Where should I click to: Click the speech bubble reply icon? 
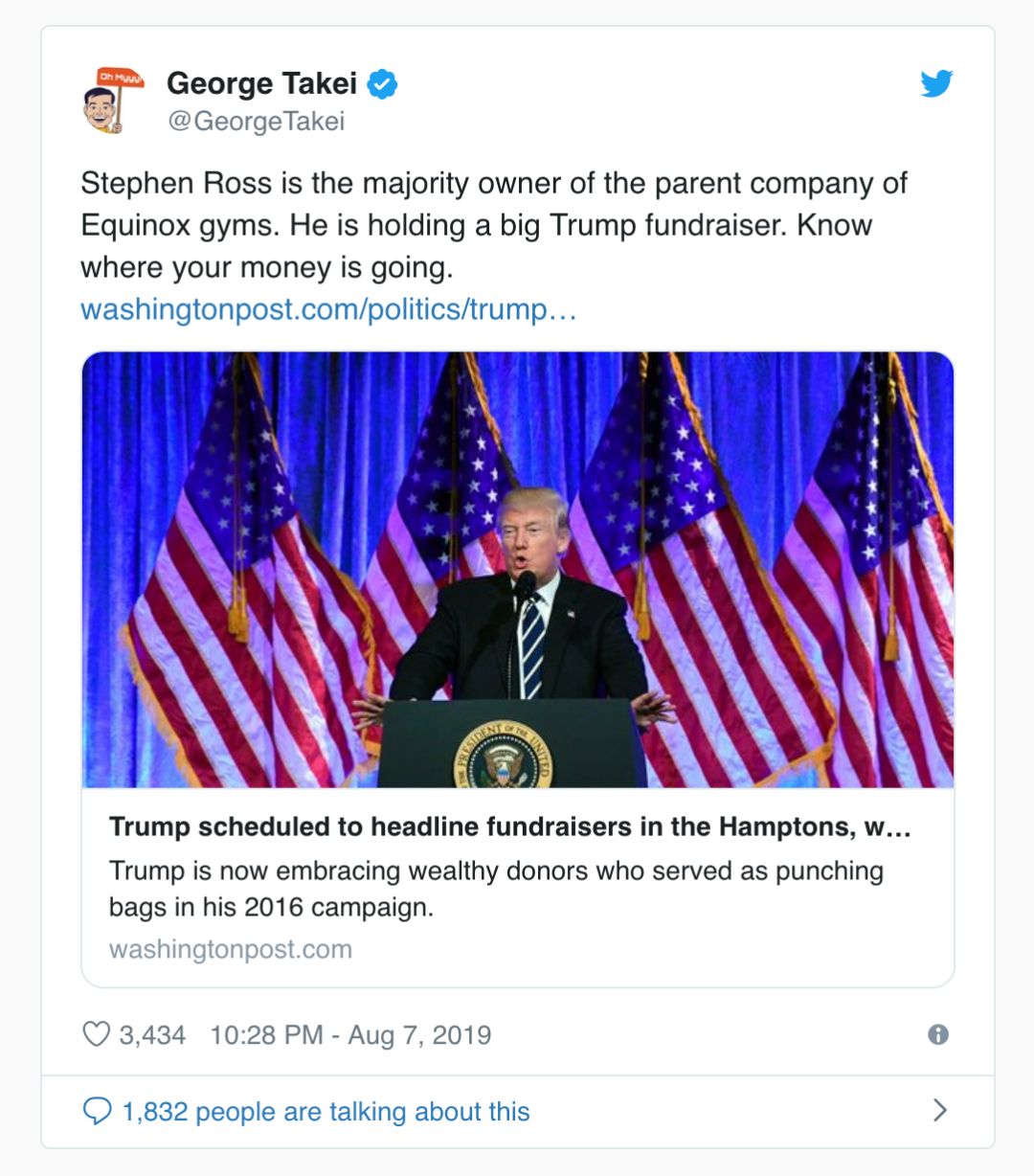[98, 1111]
